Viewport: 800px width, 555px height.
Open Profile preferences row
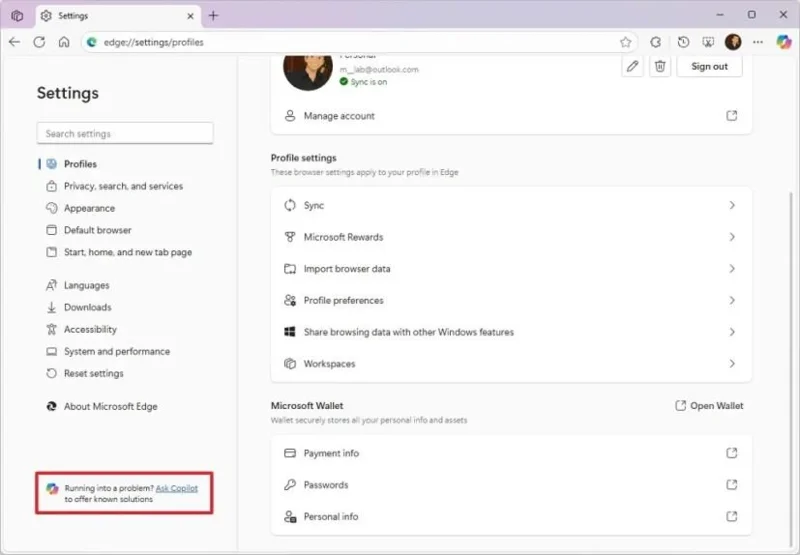tap(511, 300)
